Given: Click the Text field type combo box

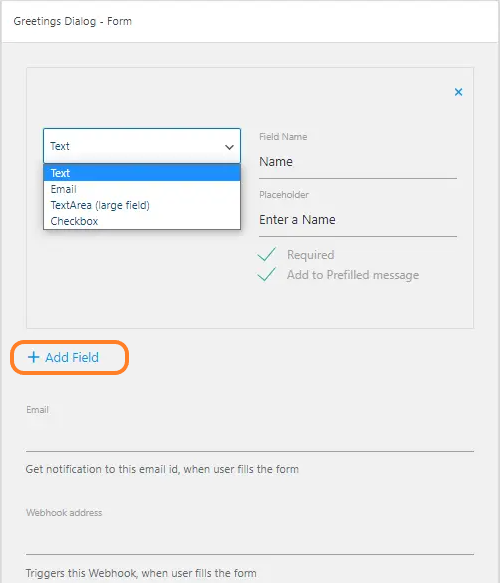Looking at the screenshot, I should tap(142, 146).
